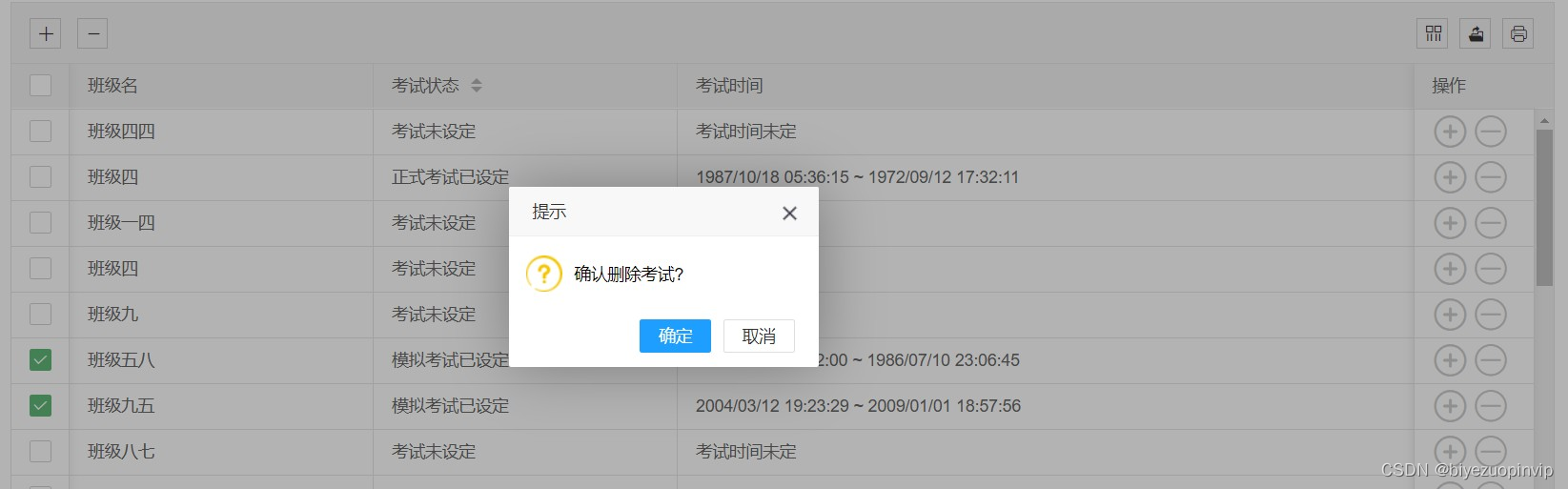Click the minus delete button in toolbar

[92, 33]
